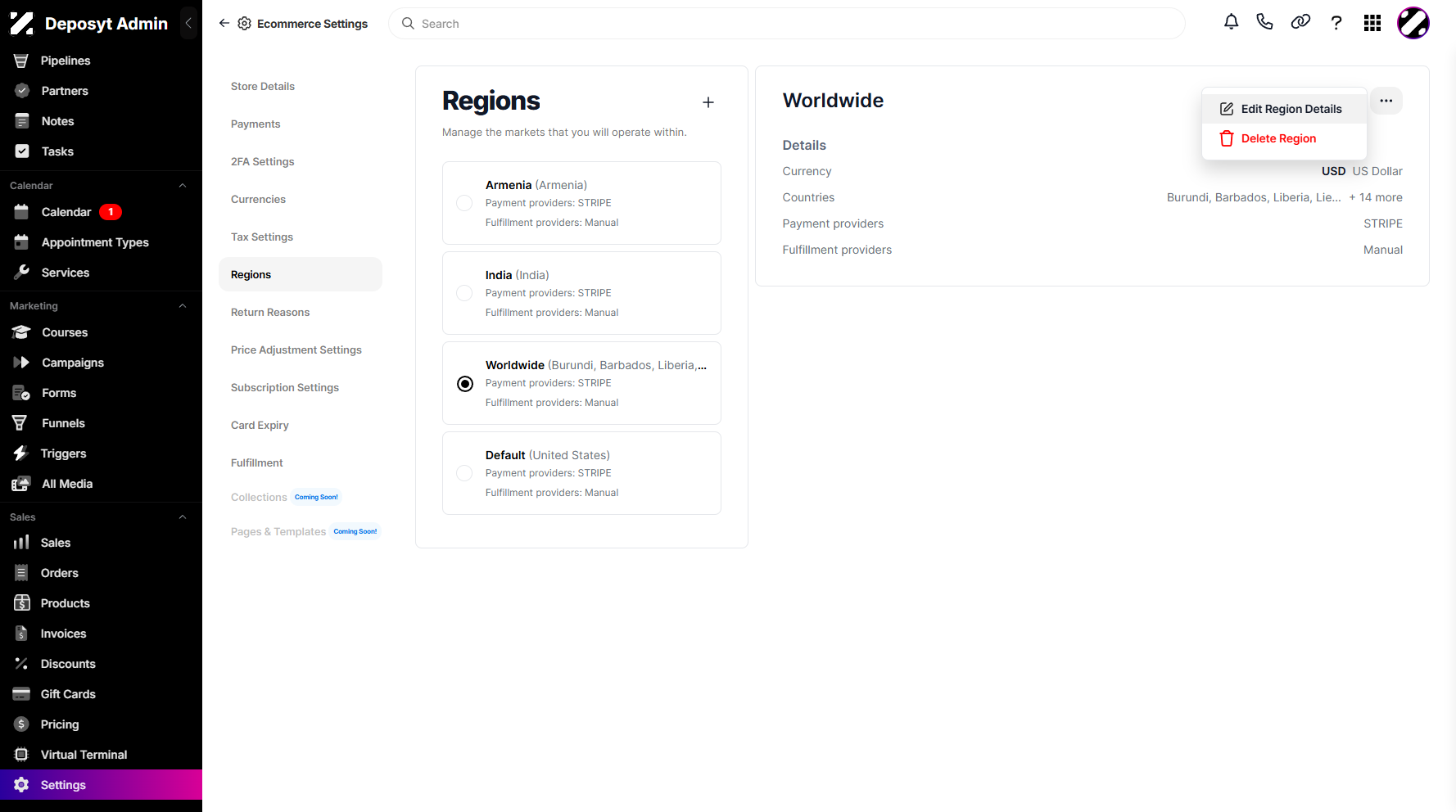Screen dimensions: 1456x812
Task: Click the user avatar in top right
Action: (x=1413, y=23)
